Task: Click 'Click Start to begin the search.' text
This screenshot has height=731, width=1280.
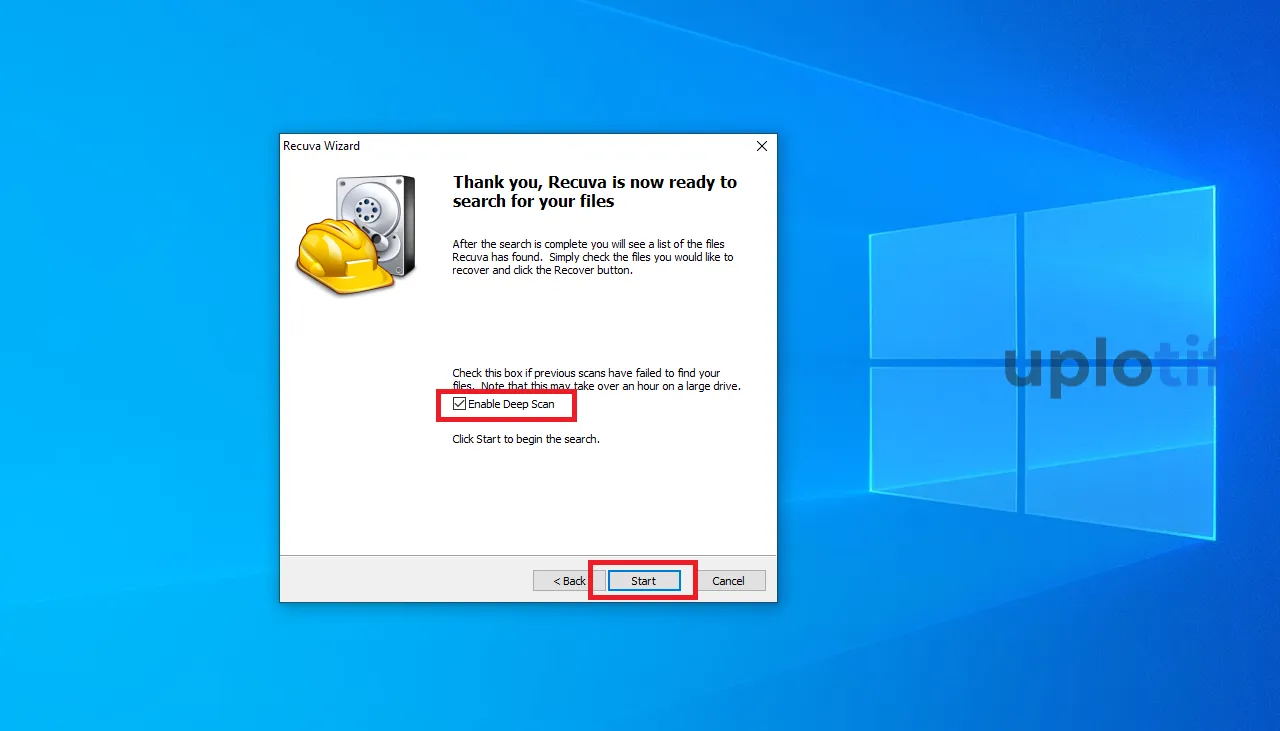Action: pyautogui.click(x=526, y=439)
